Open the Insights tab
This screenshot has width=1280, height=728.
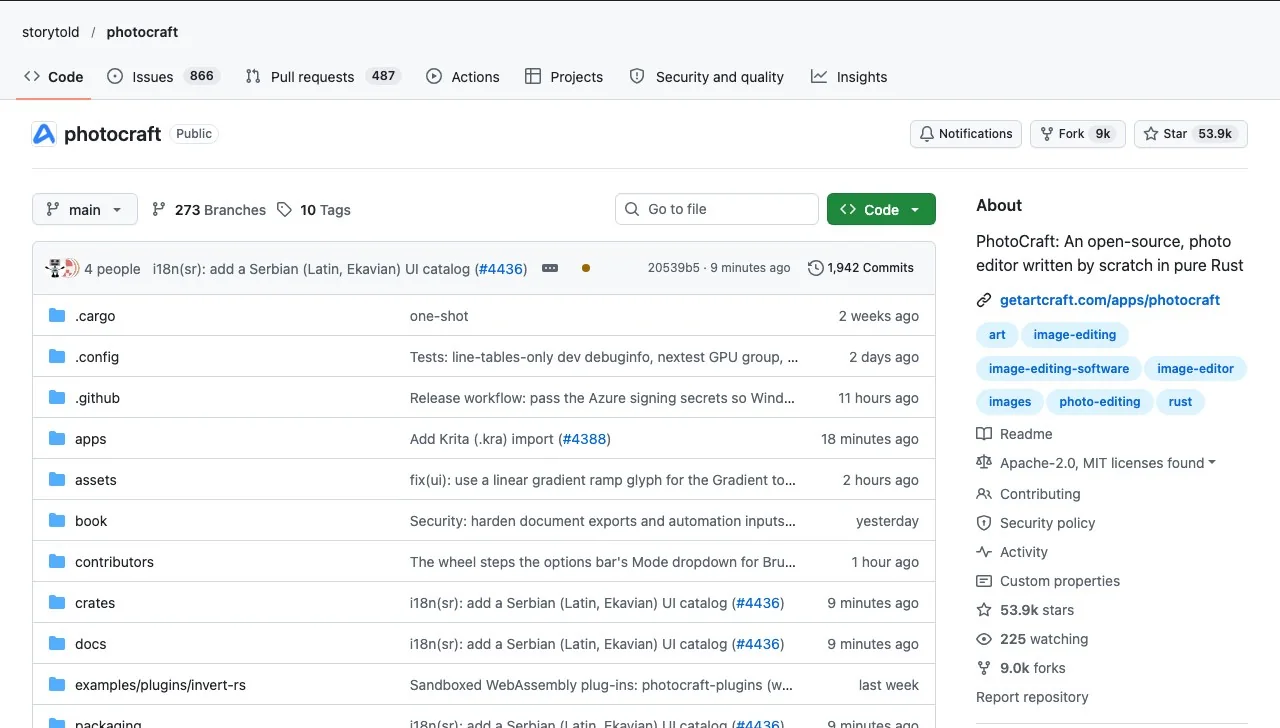849,77
